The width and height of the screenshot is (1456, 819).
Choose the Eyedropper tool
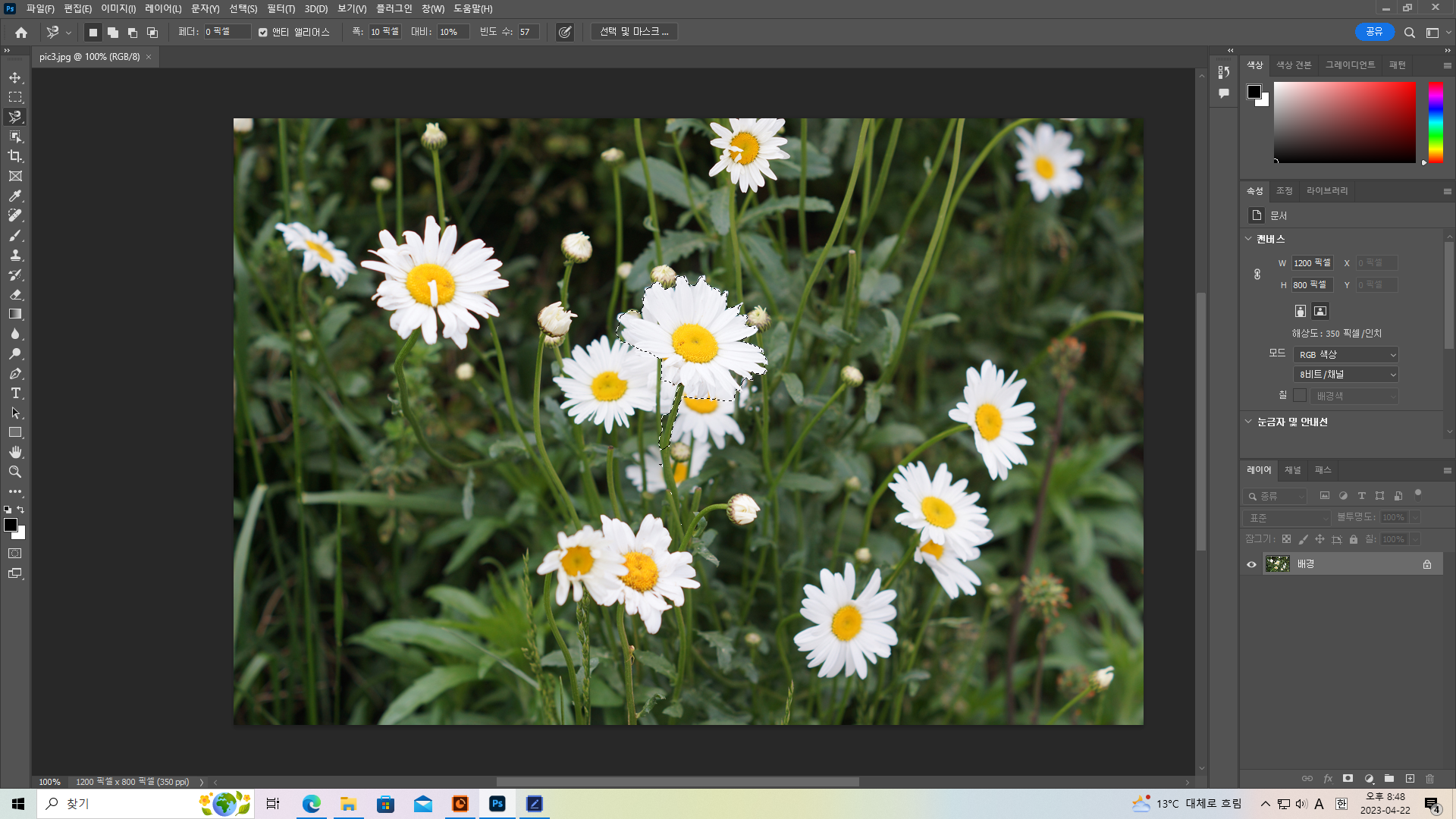pos(15,196)
